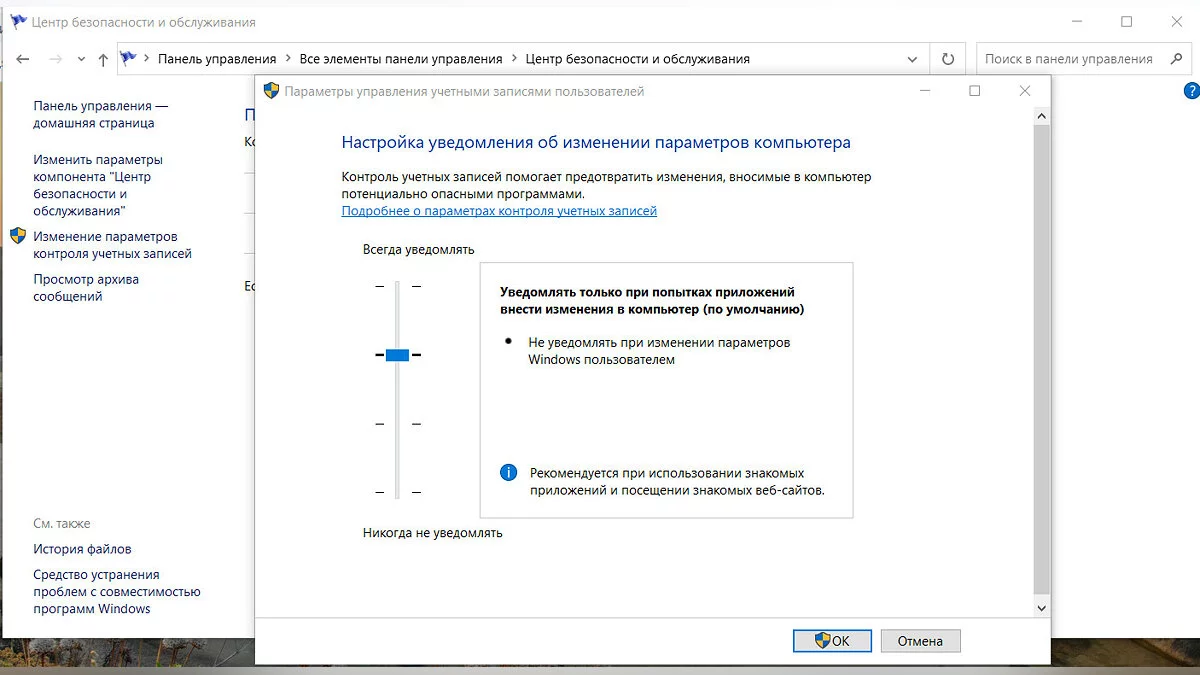The image size is (1200, 675).
Task: Click the blue information icon near the recommendation
Action: (x=509, y=473)
